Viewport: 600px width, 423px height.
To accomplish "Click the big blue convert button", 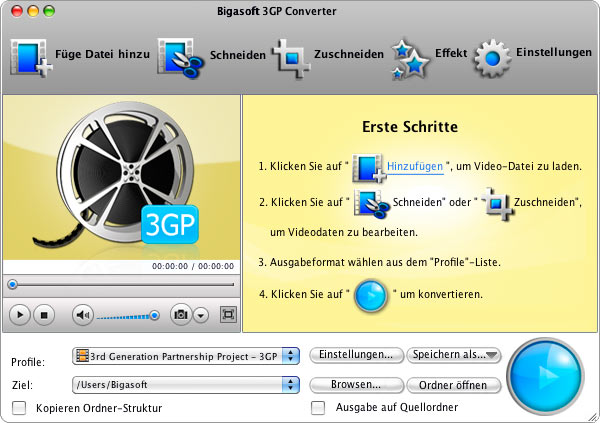I will [x=546, y=376].
